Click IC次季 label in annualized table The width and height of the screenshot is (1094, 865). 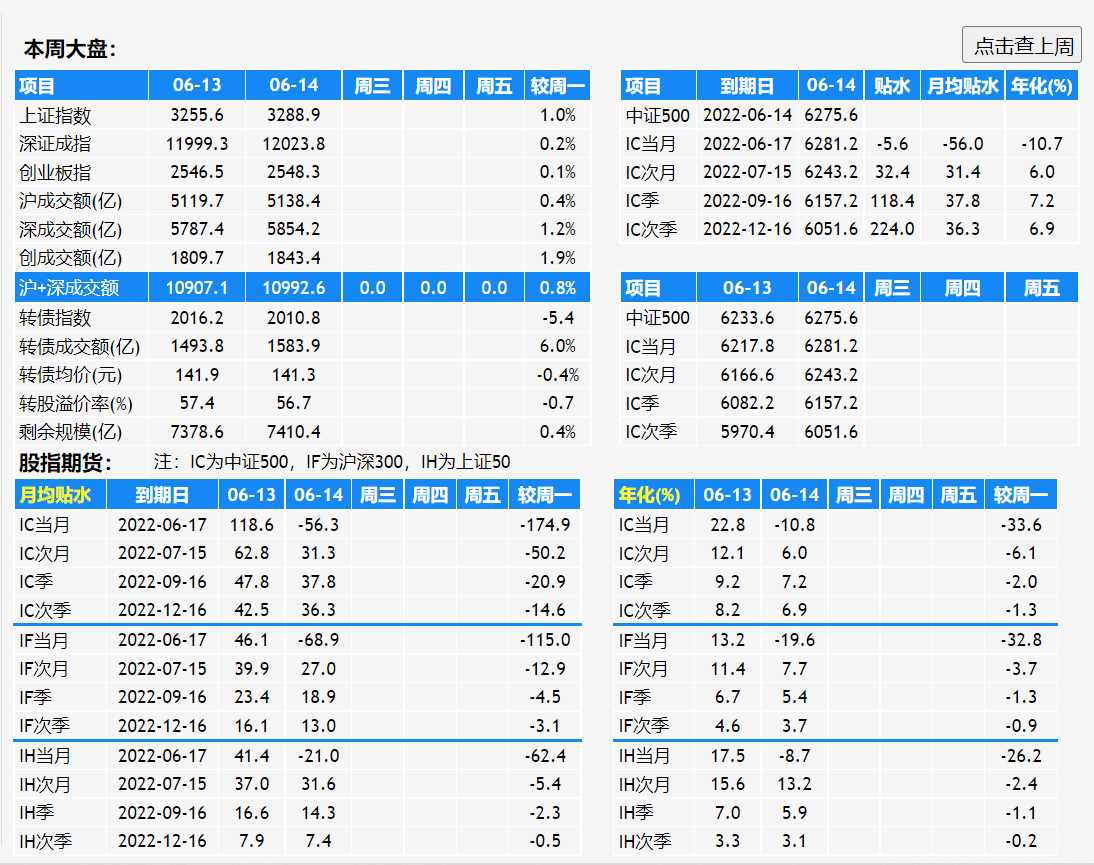point(645,610)
